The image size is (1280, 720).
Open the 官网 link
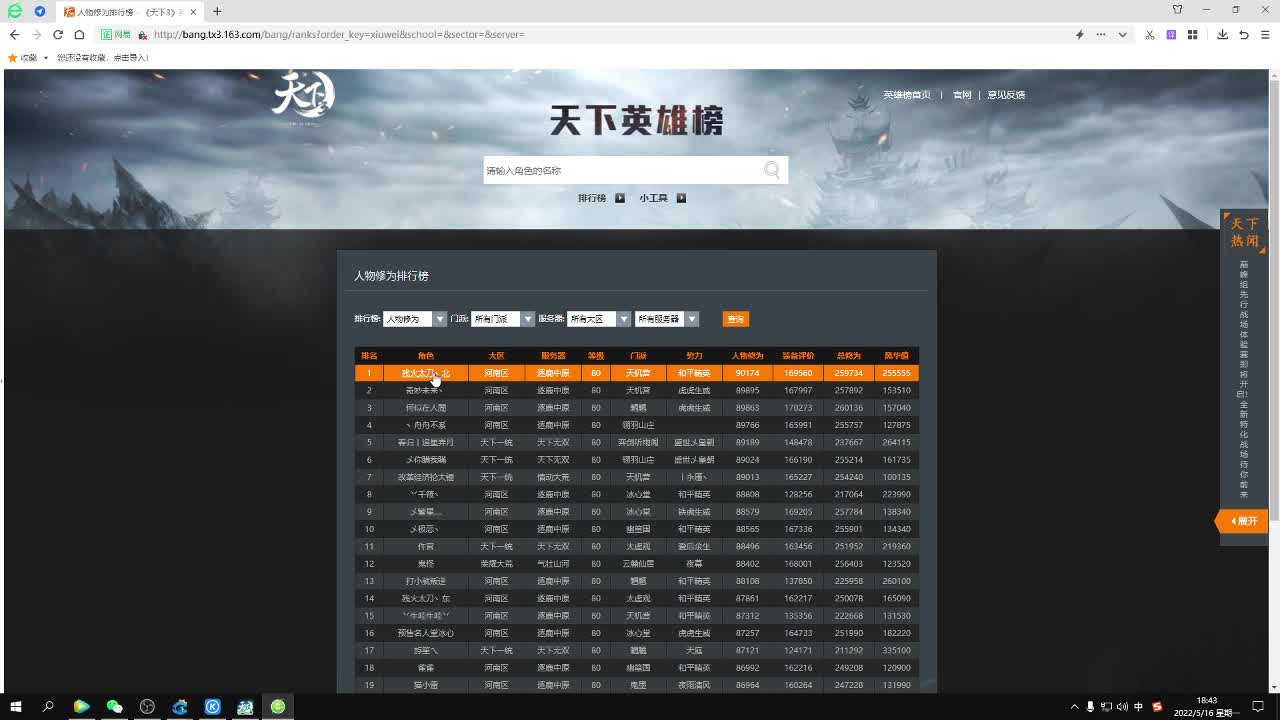pos(962,95)
